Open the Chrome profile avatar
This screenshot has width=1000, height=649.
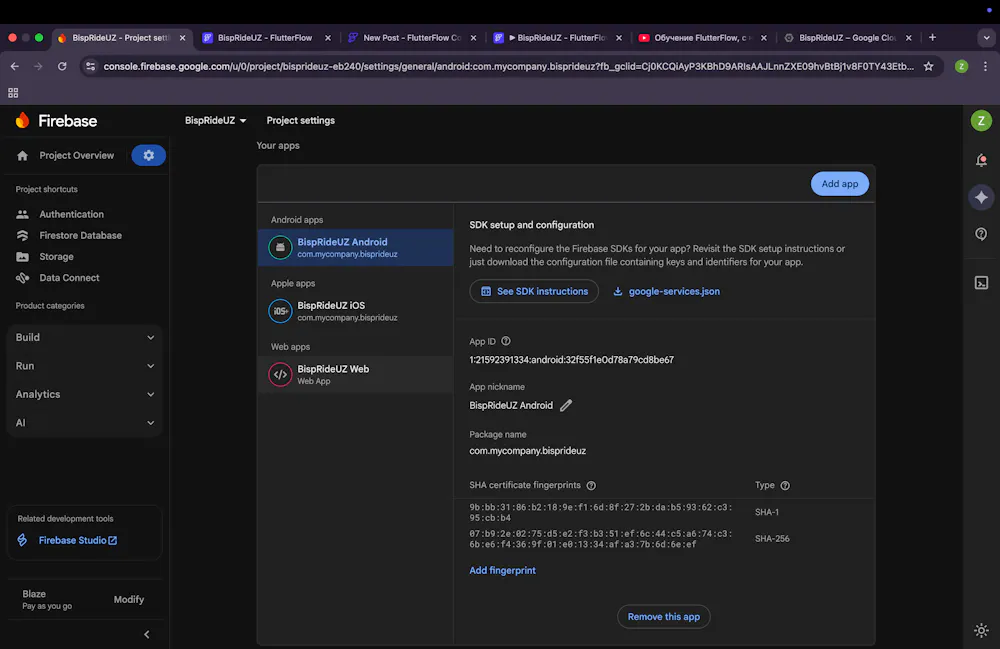[961, 66]
